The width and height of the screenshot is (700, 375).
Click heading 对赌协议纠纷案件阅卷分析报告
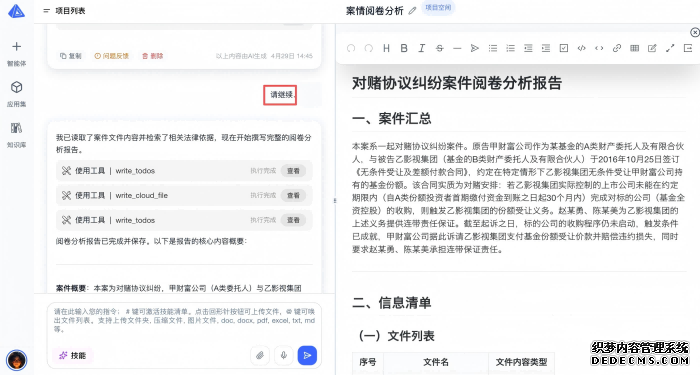pos(457,83)
